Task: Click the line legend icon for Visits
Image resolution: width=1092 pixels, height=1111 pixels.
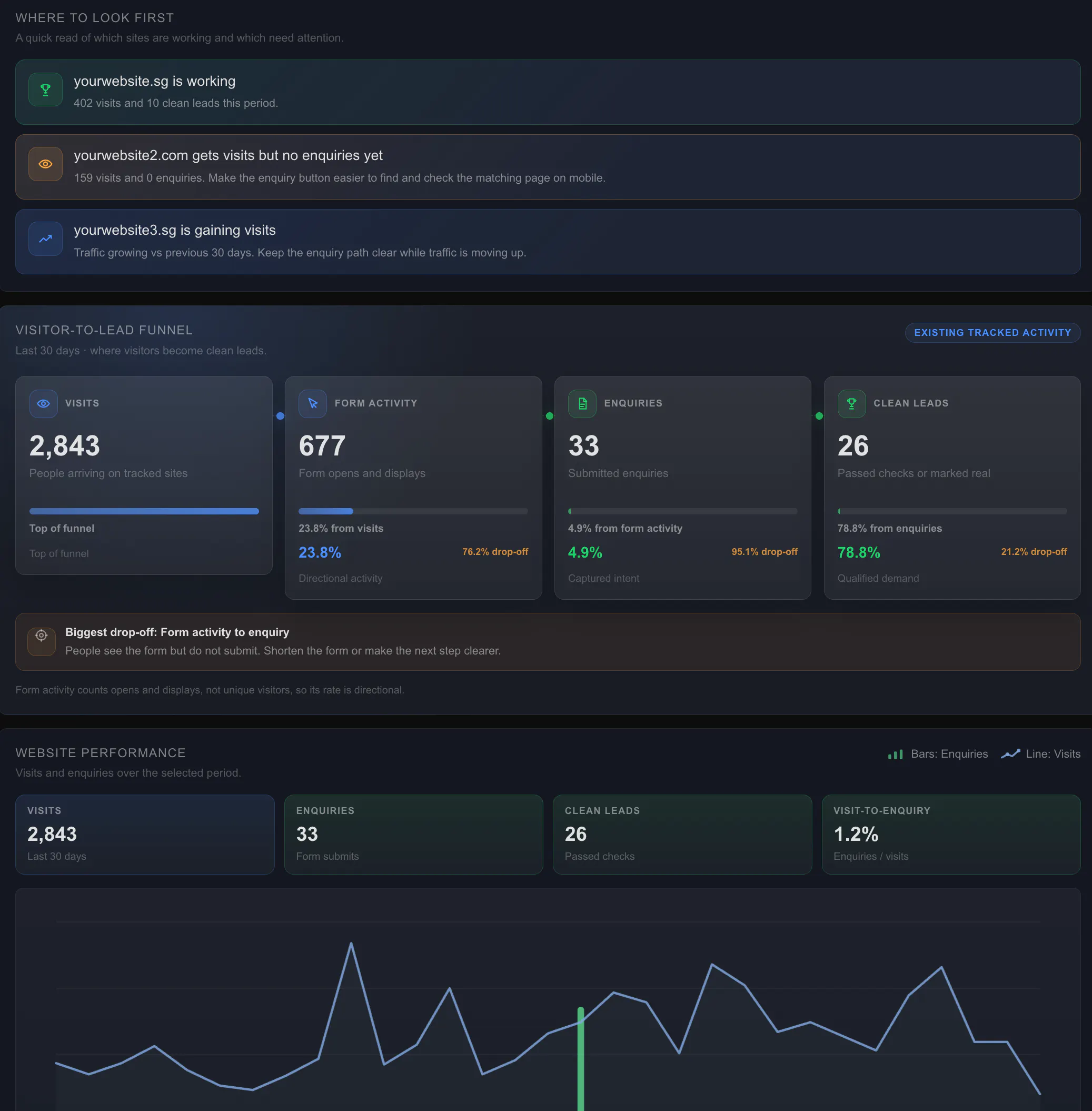Action: pyautogui.click(x=1010, y=754)
